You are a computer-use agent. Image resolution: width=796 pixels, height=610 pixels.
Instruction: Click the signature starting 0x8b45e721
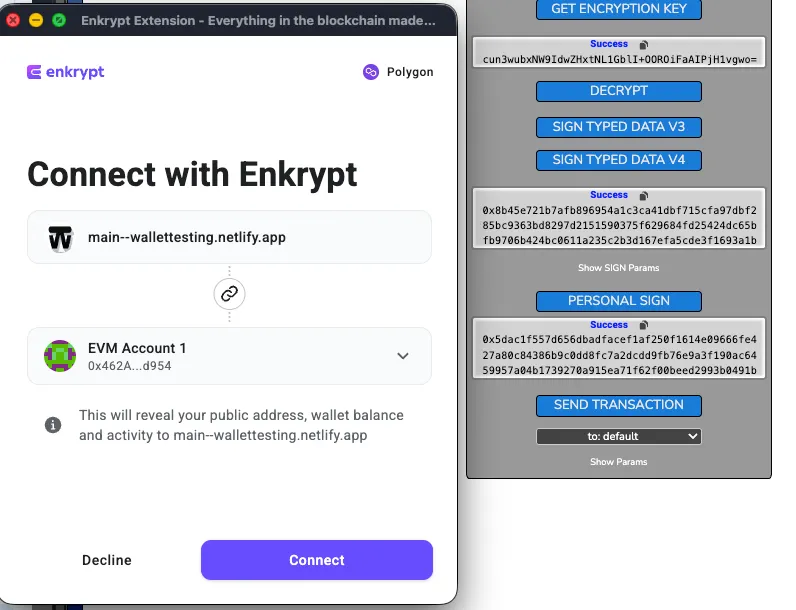click(619, 225)
